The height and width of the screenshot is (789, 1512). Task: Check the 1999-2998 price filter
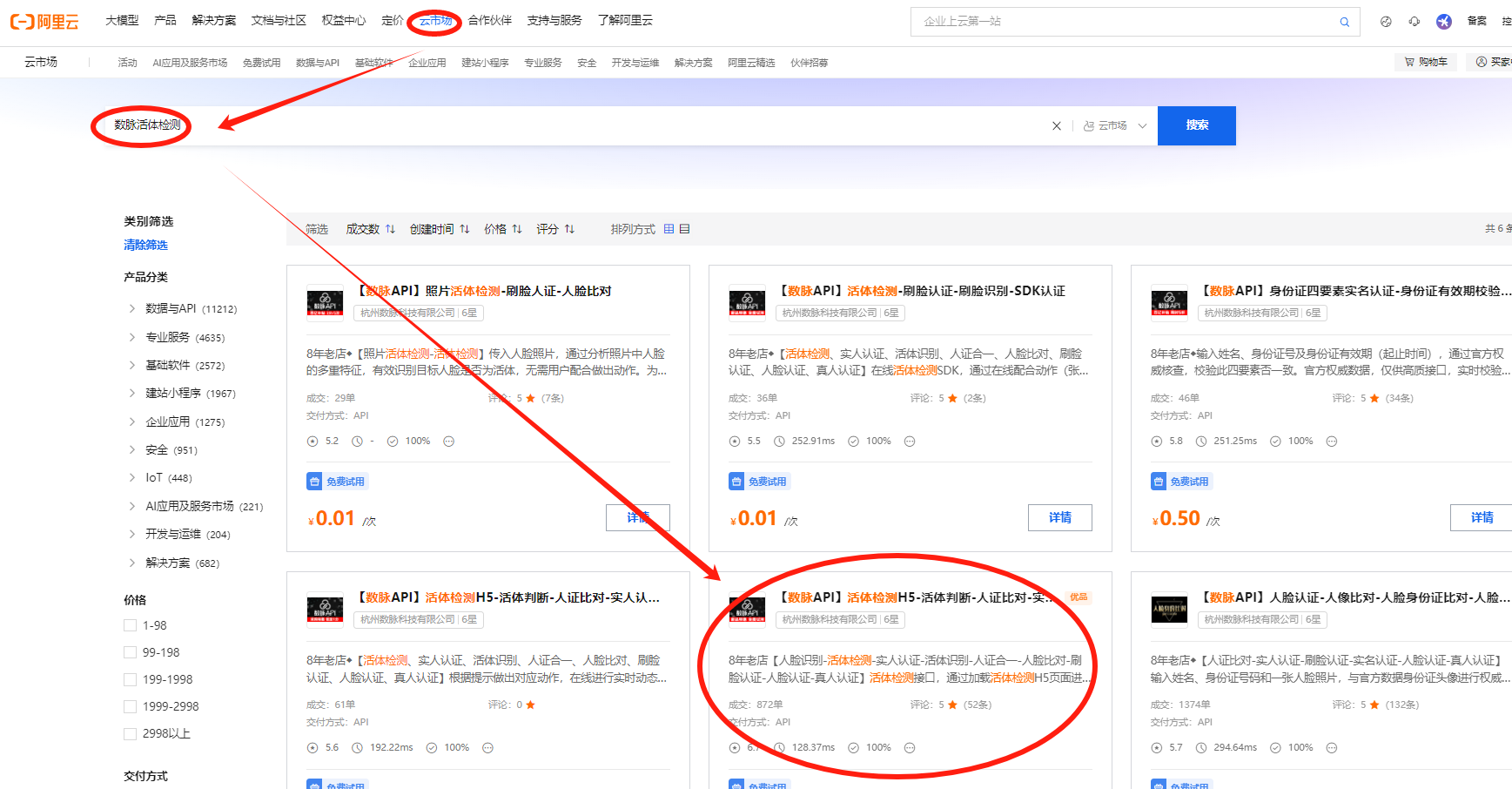(x=131, y=706)
